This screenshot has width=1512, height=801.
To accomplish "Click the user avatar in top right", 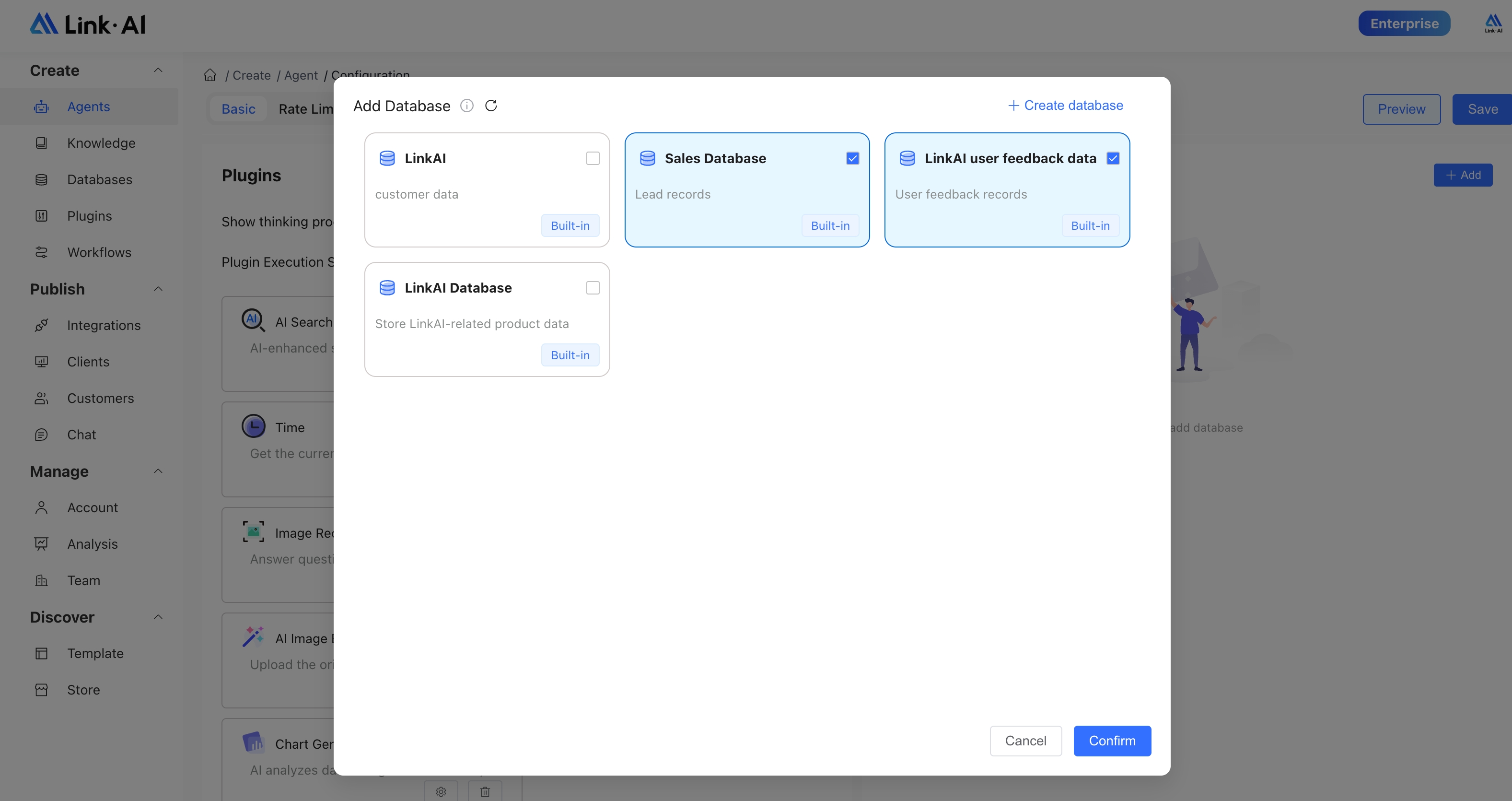I will pos(1493,24).
